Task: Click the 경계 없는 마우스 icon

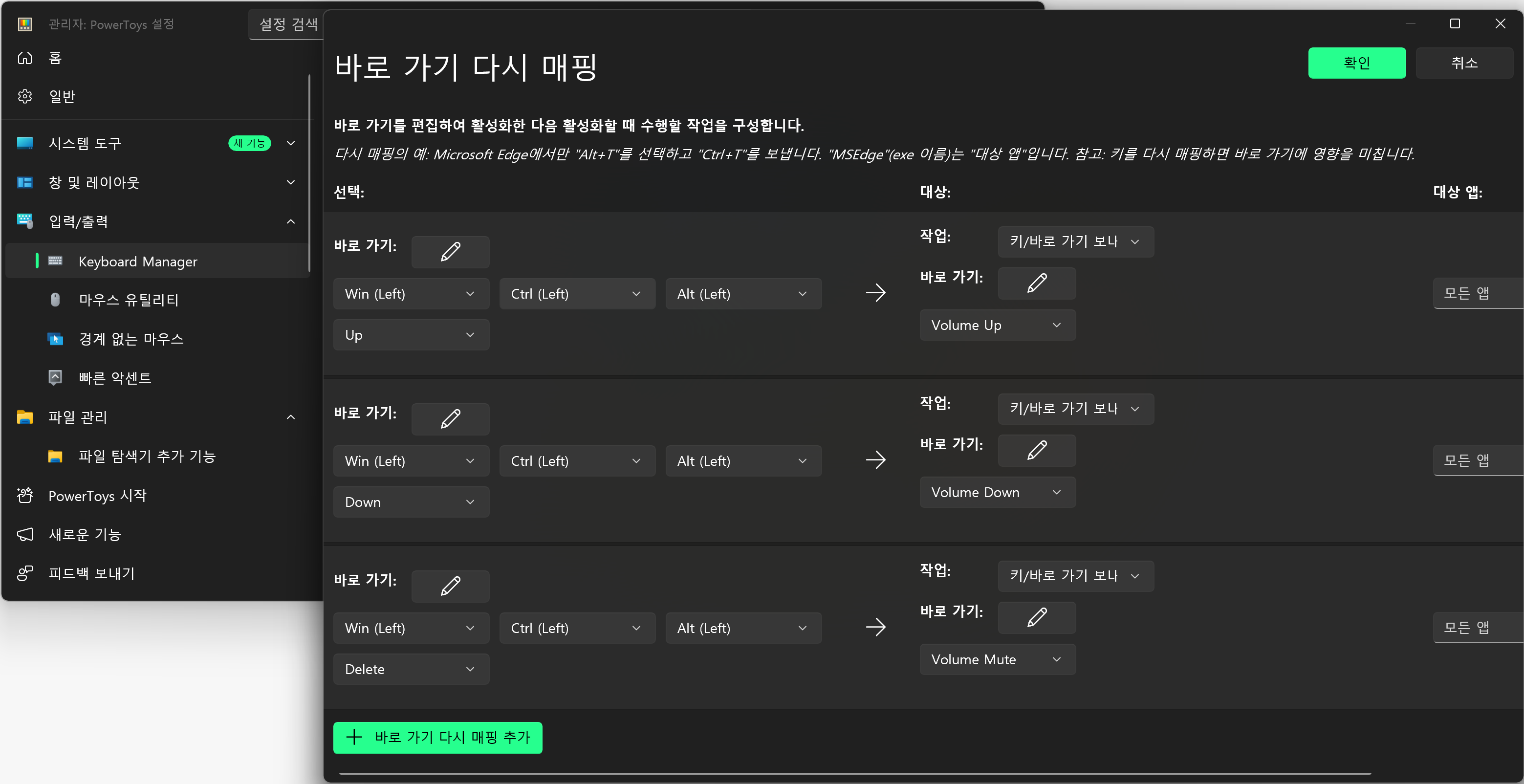Action: click(x=55, y=338)
